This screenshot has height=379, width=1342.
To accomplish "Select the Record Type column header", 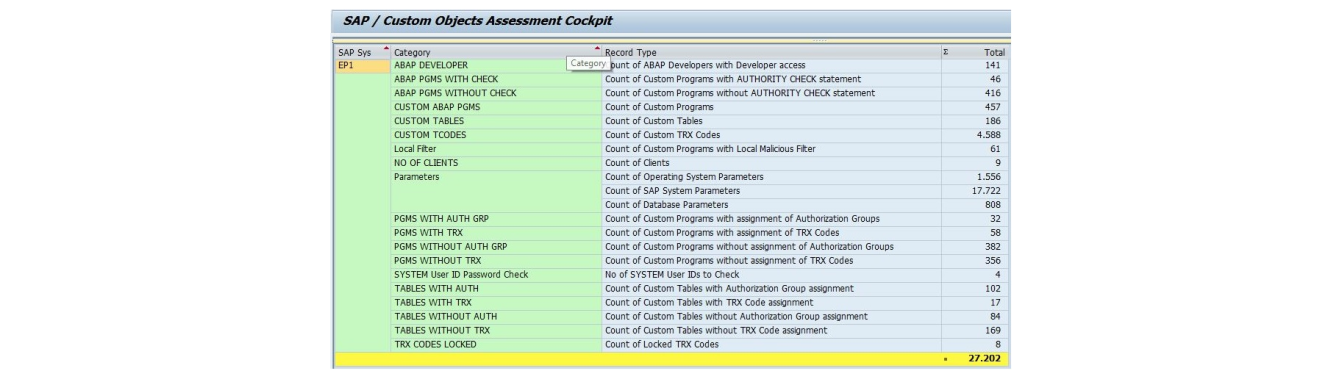I will 771,52.
